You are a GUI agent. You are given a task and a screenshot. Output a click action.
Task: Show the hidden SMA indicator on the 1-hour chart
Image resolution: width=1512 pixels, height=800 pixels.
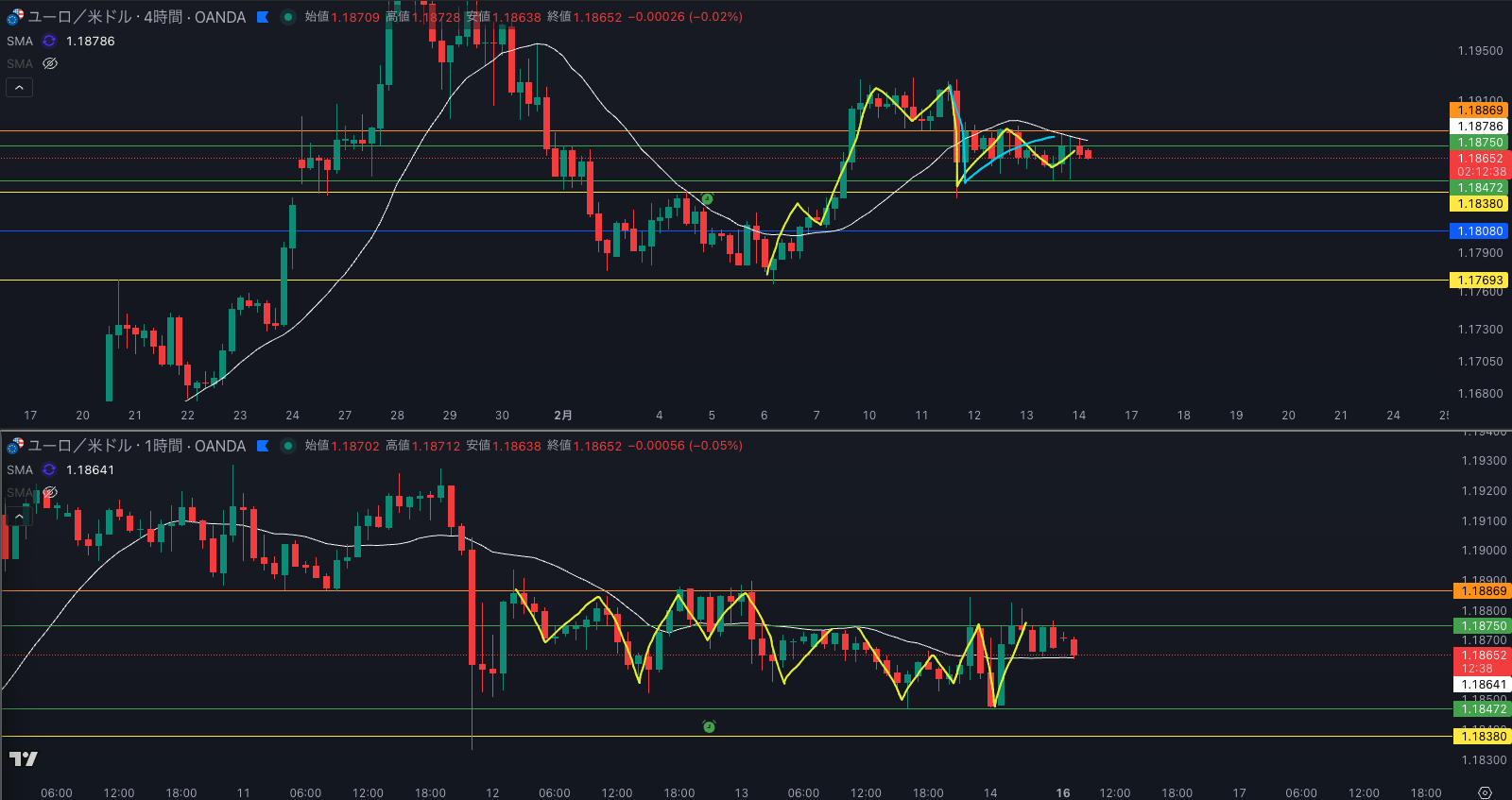50,492
